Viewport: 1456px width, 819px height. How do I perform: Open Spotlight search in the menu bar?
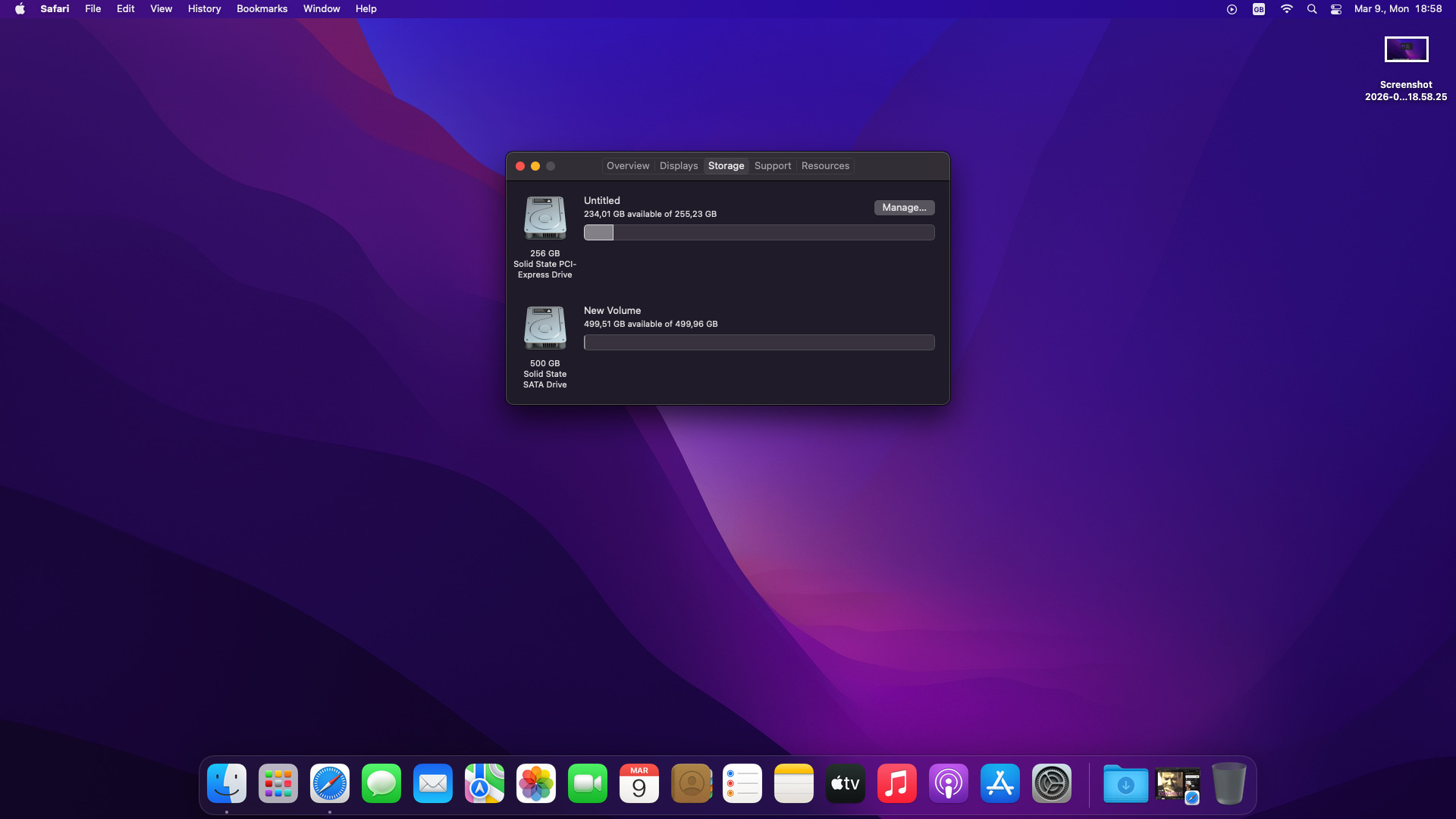coord(1311,8)
